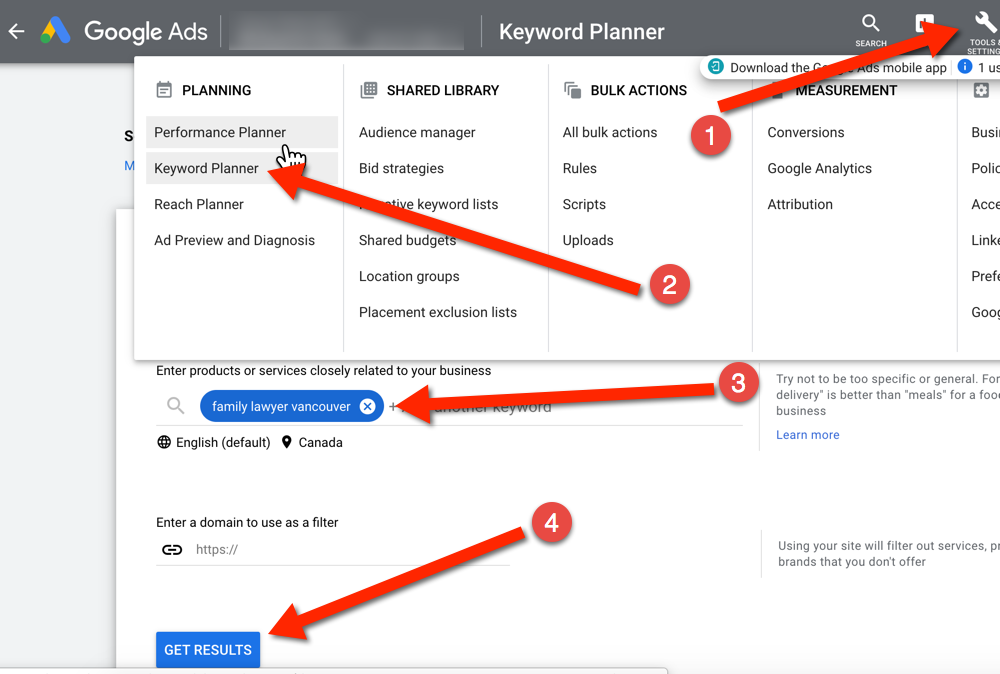The height and width of the screenshot is (674, 1000).
Task: Open Attribution under Measurement
Action: [x=800, y=204]
